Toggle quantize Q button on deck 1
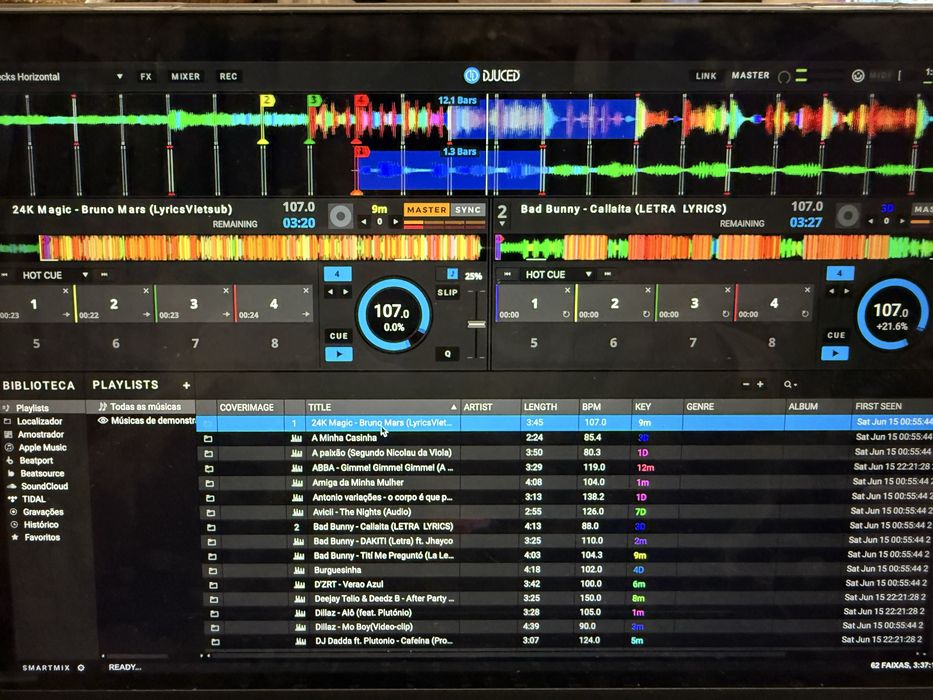Image resolution: width=933 pixels, height=700 pixels. 447,354
